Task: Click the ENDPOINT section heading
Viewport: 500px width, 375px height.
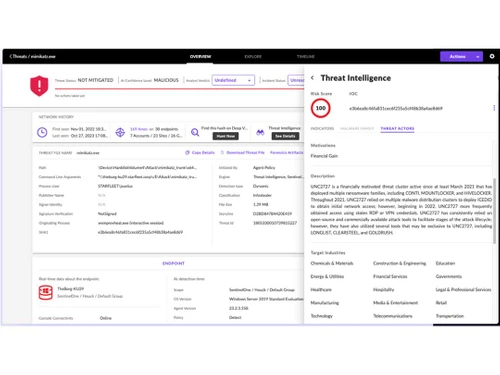Action: [x=173, y=263]
